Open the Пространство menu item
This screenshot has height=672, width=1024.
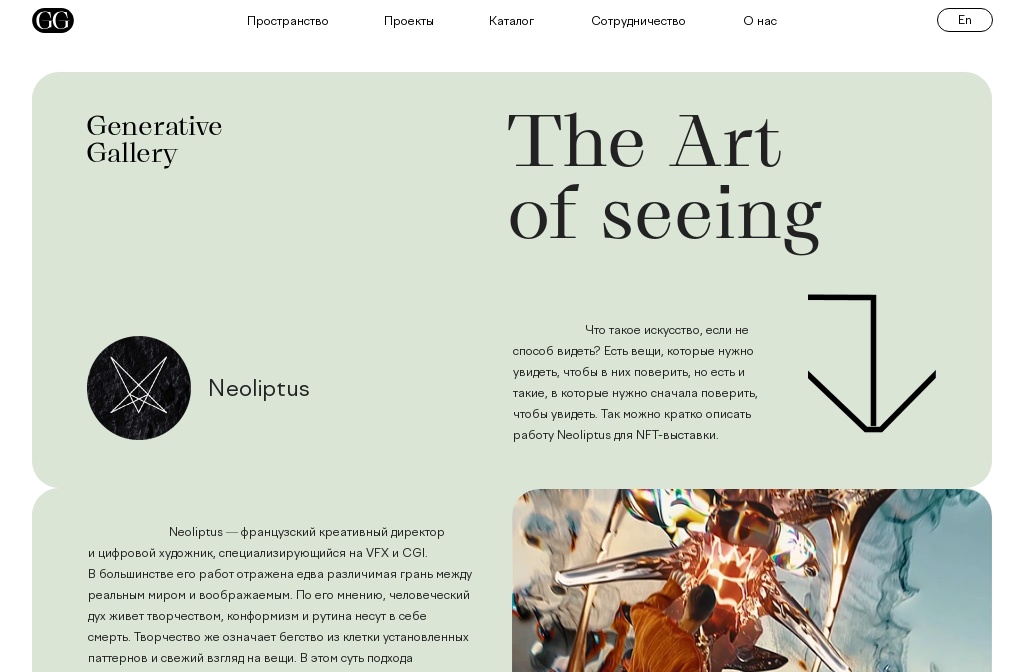(x=287, y=21)
